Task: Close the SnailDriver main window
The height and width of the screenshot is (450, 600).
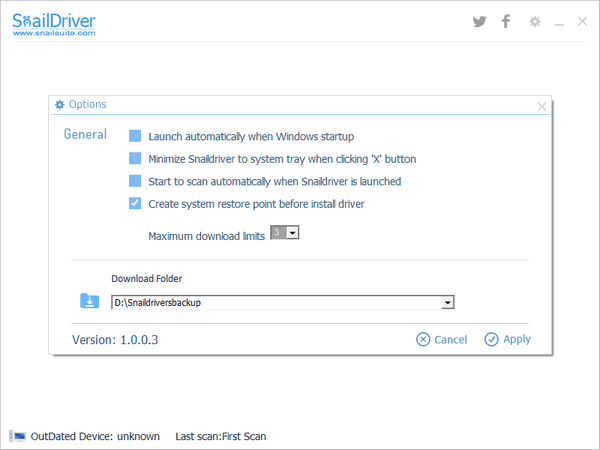Action: pos(582,21)
